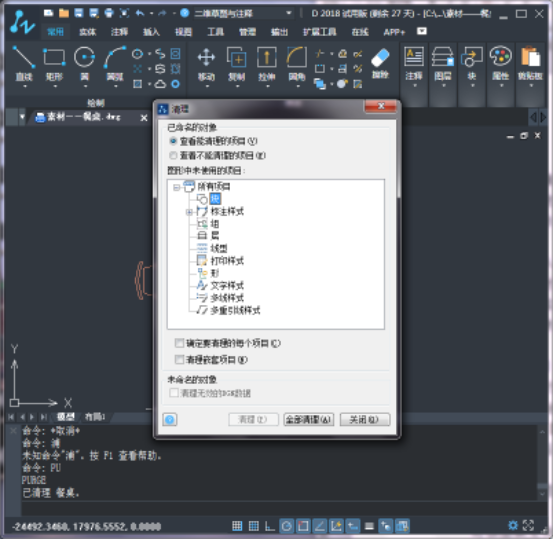Click the Redo arrow in quick access toolbar

pos(162,13)
